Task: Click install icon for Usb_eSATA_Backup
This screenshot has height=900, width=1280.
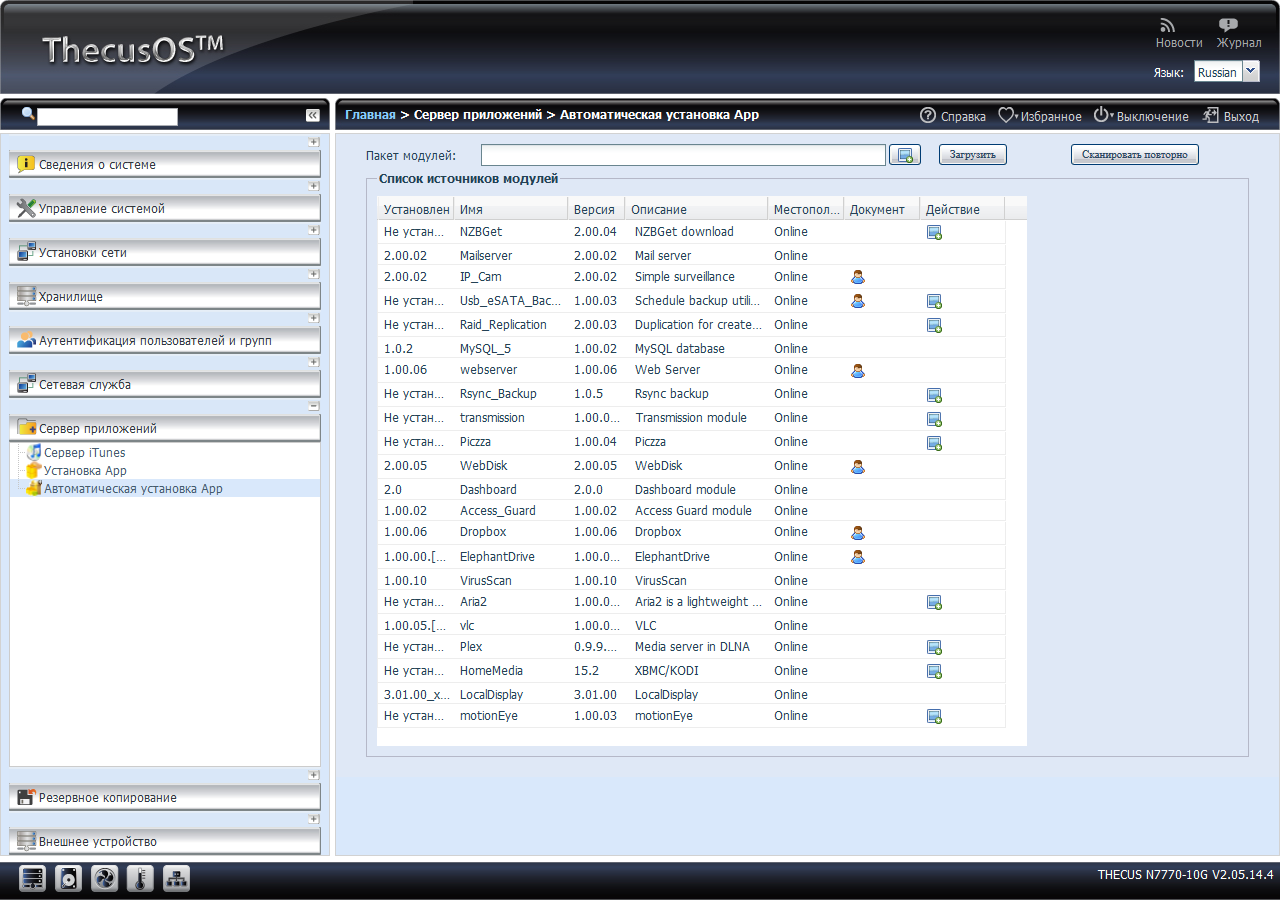Action: 934,301
